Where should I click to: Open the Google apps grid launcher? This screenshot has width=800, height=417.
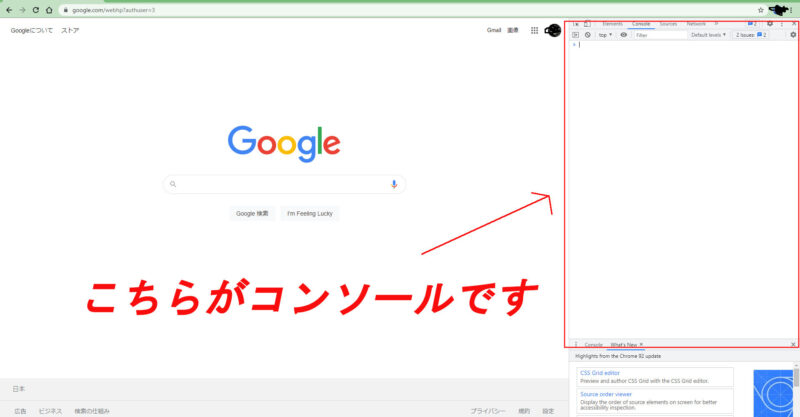coord(534,31)
